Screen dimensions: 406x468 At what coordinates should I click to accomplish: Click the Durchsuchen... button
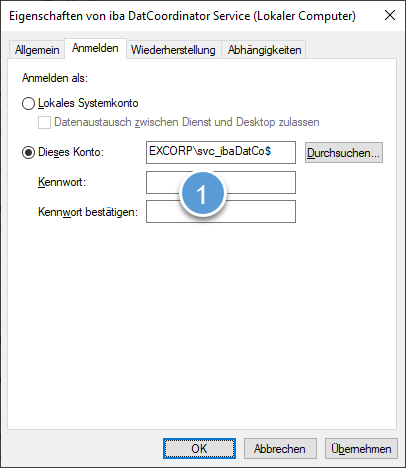point(344,153)
